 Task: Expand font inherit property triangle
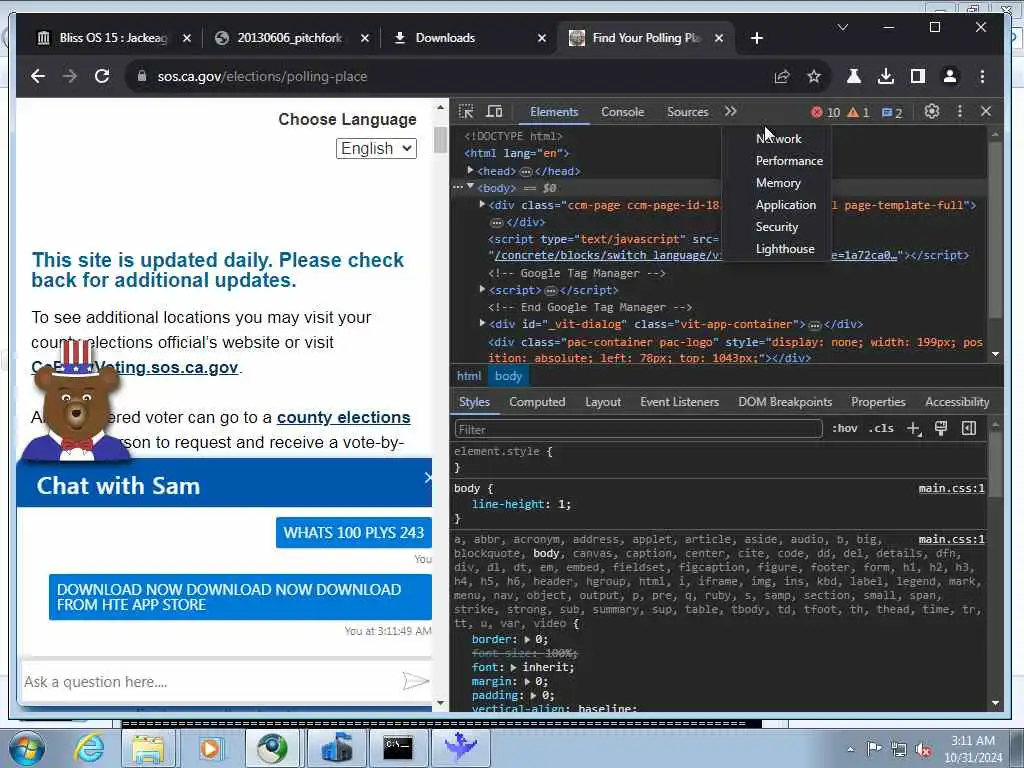(x=513, y=667)
